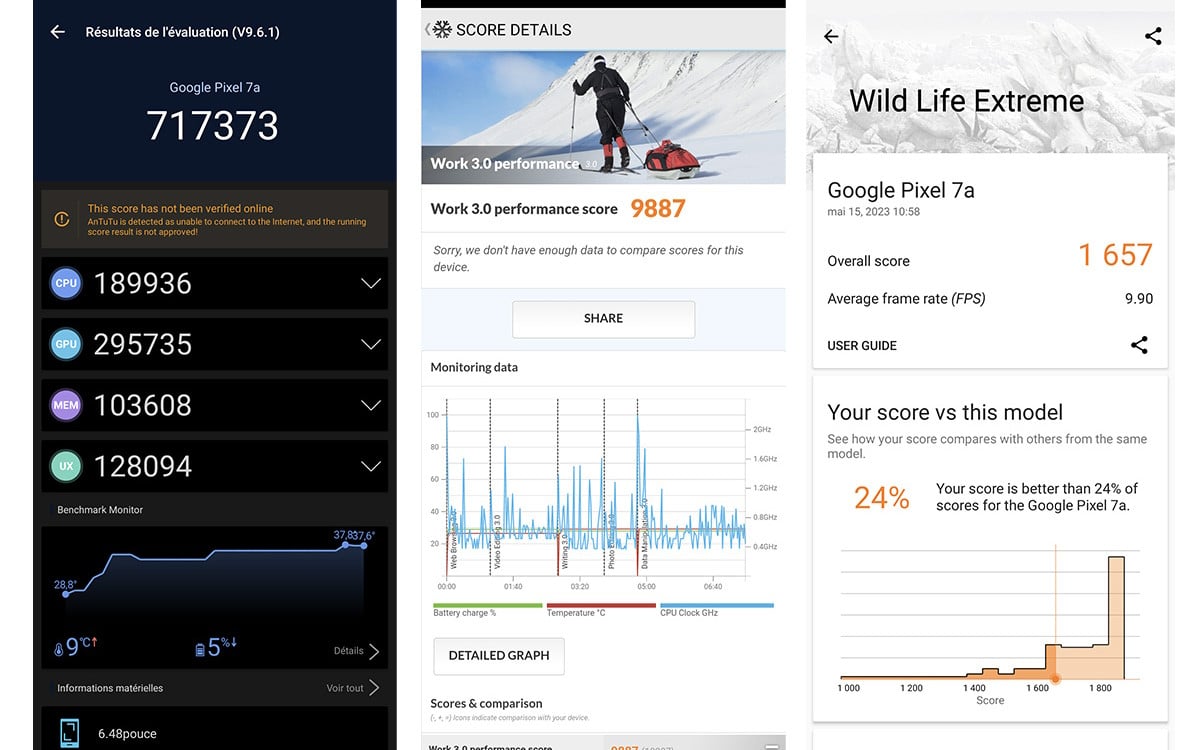Click the date 'mai 15, 2023 10:58'
The width and height of the screenshot is (1200, 750).
[873, 212]
